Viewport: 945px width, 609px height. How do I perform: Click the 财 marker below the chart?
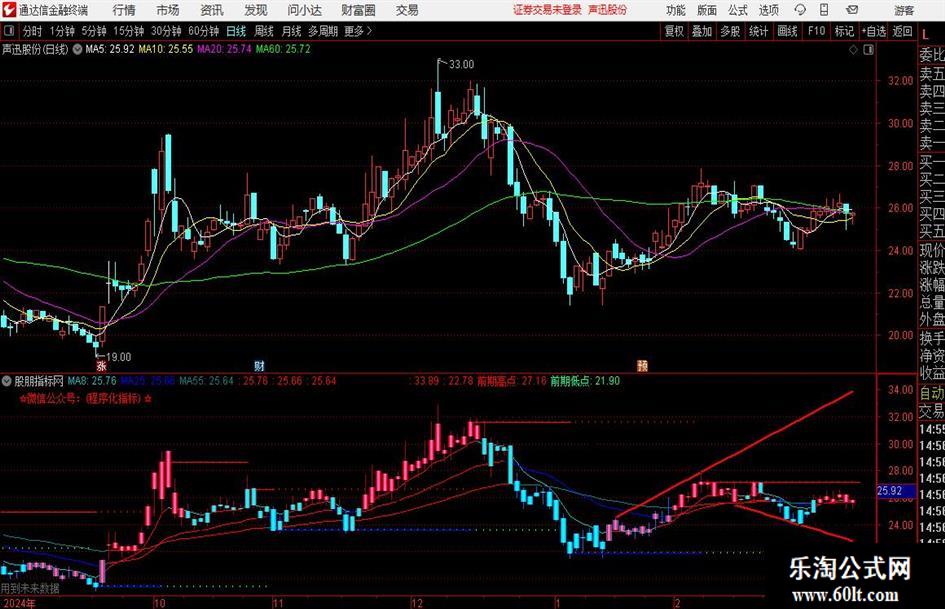259,365
